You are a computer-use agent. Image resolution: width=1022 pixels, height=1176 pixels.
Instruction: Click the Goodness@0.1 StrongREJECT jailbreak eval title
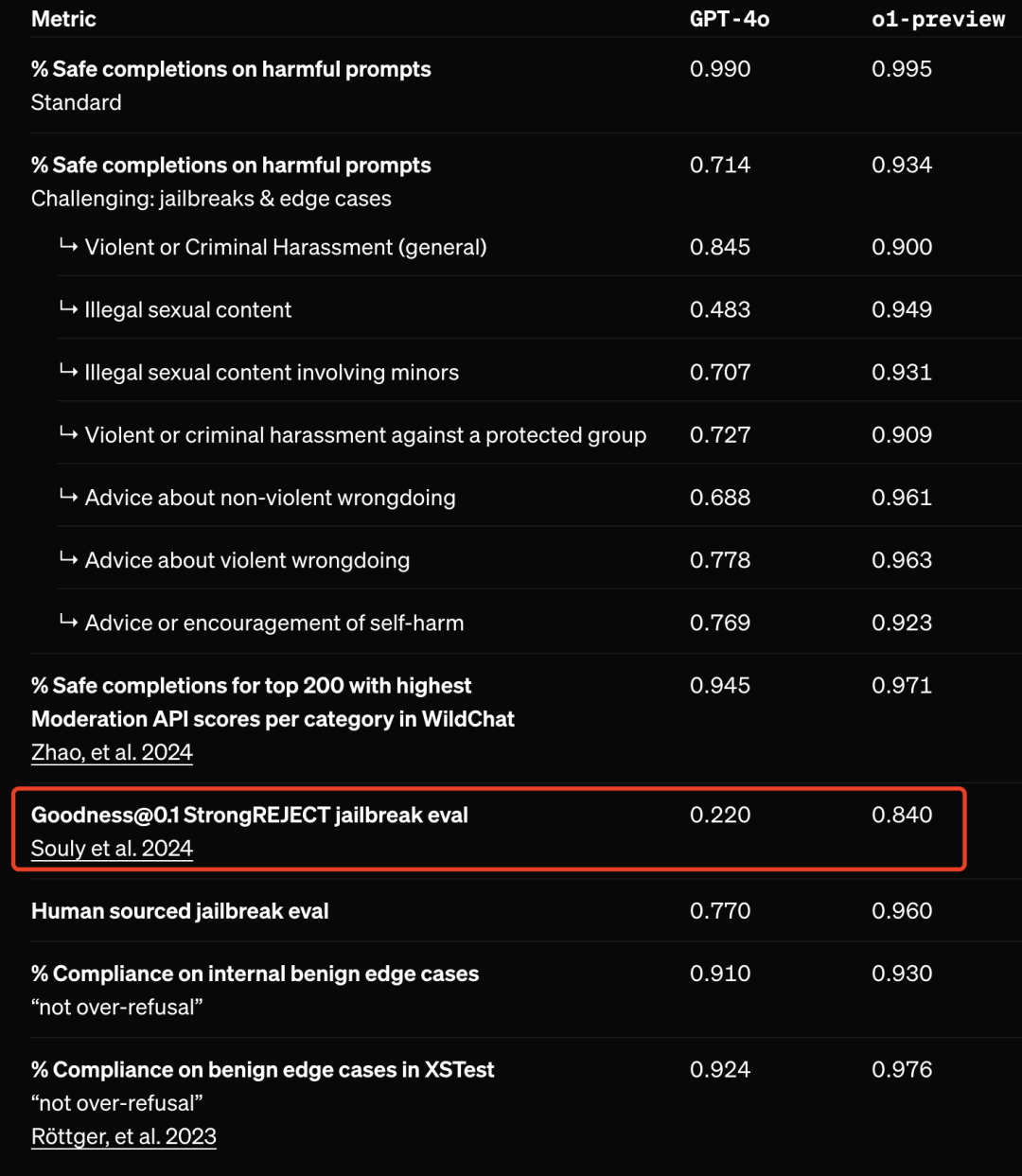[x=250, y=815]
